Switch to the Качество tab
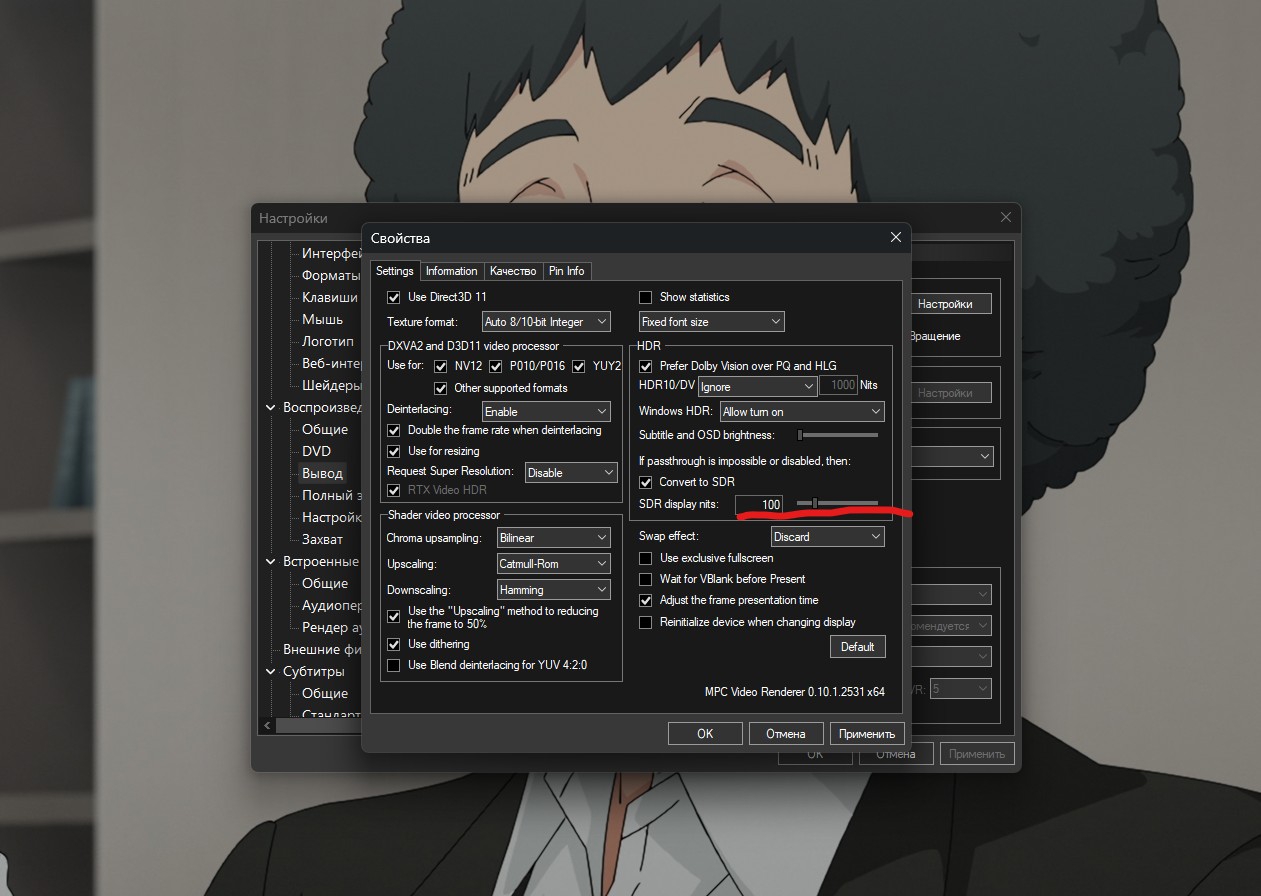 click(x=513, y=271)
